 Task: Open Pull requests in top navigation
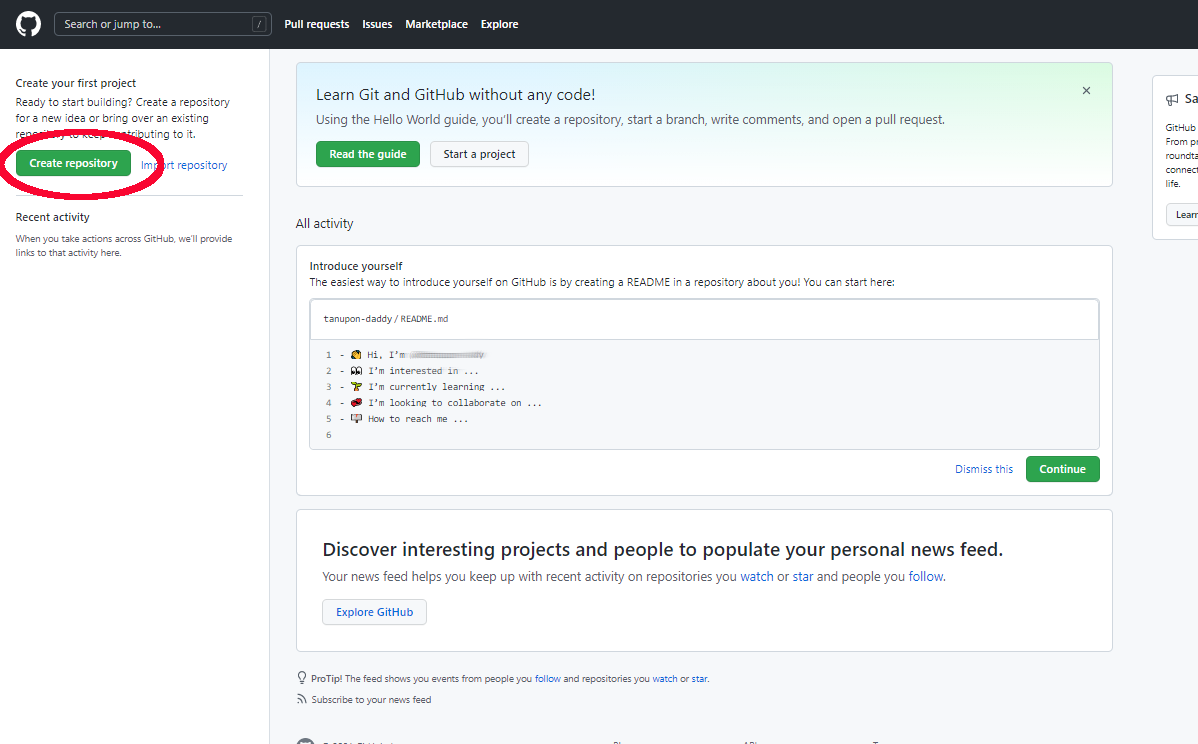pyautogui.click(x=316, y=24)
